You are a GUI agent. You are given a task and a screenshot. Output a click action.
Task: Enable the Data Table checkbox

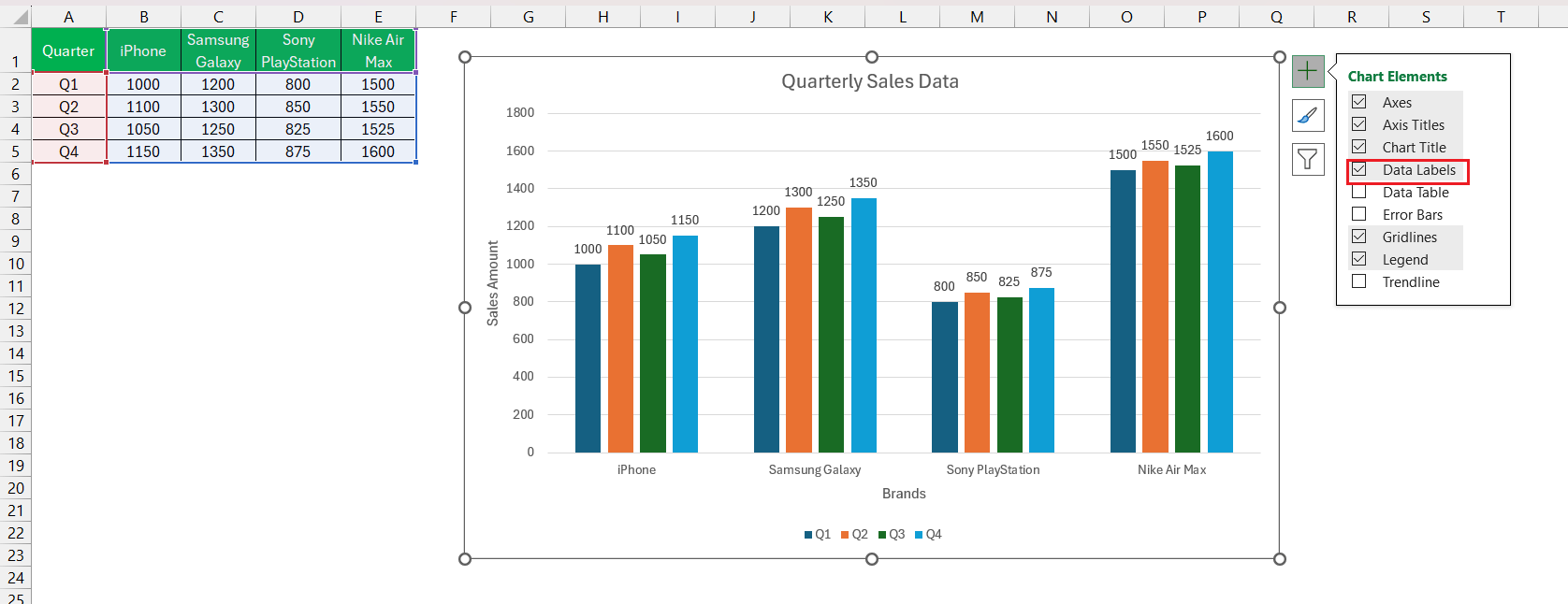[x=1359, y=192]
